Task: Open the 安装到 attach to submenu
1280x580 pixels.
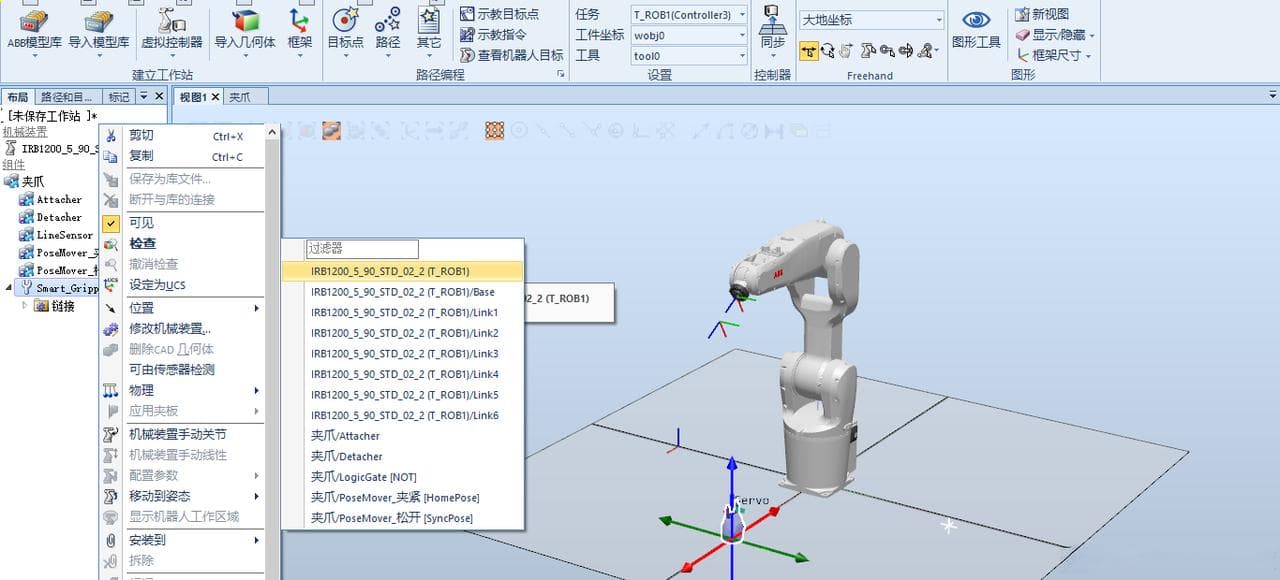Action: (182, 540)
